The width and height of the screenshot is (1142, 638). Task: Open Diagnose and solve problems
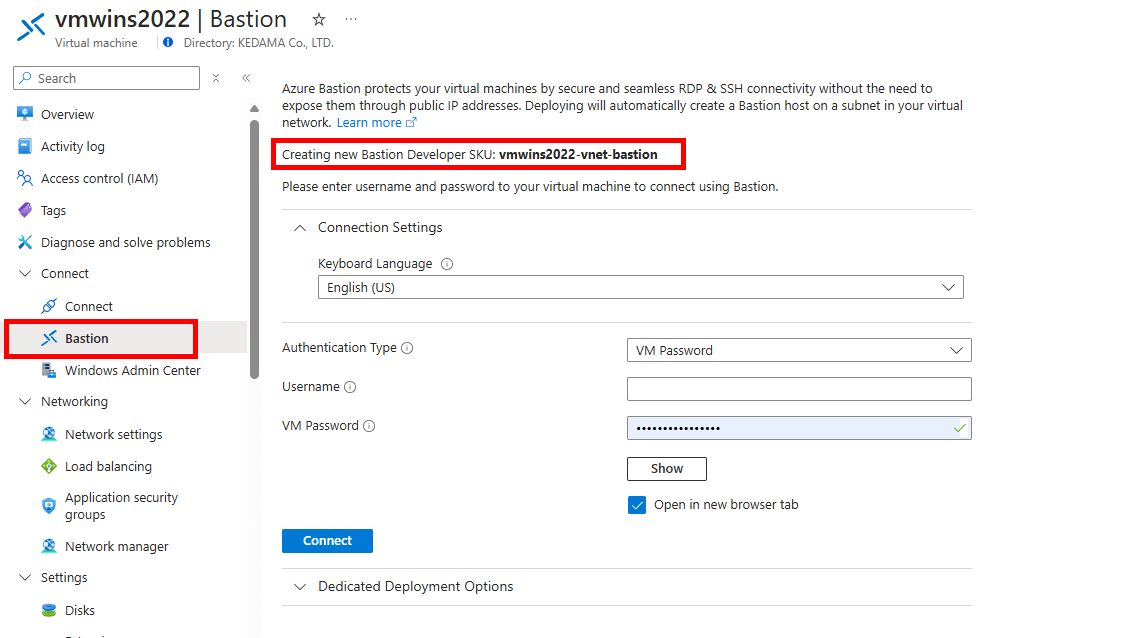125,243
